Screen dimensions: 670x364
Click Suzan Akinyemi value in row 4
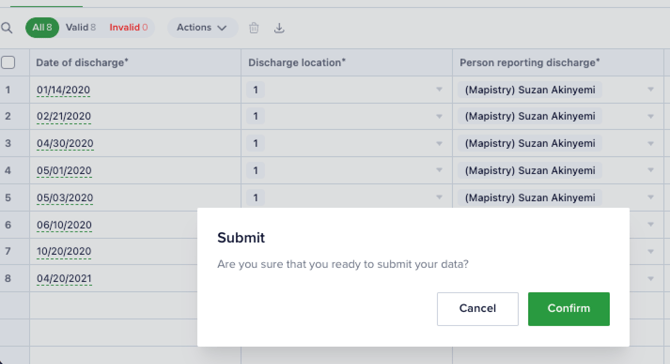pyautogui.click(x=530, y=170)
